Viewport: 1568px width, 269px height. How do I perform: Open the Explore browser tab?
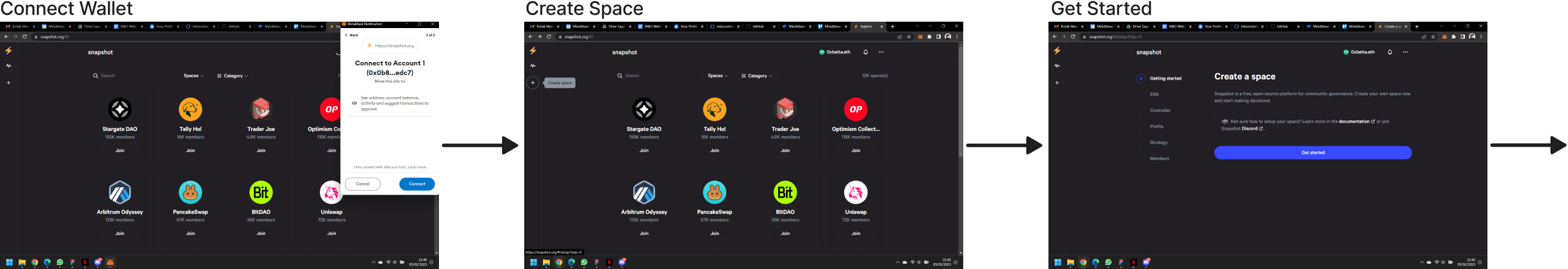865,26
